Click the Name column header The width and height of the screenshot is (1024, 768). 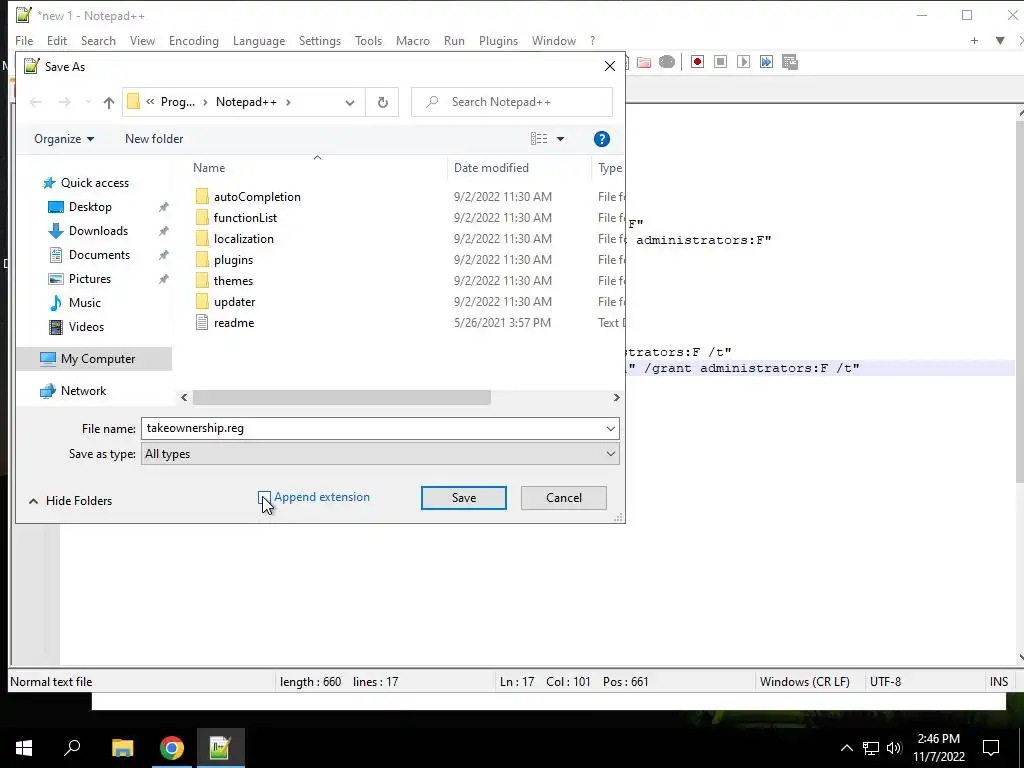pyautogui.click(x=209, y=168)
